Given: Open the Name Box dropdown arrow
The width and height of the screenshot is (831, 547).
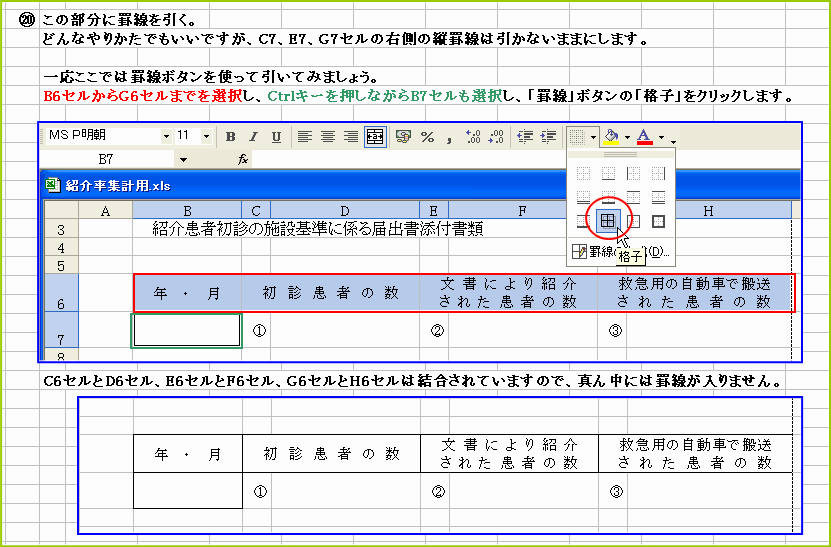Looking at the screenshot, I should pos(183,160).
